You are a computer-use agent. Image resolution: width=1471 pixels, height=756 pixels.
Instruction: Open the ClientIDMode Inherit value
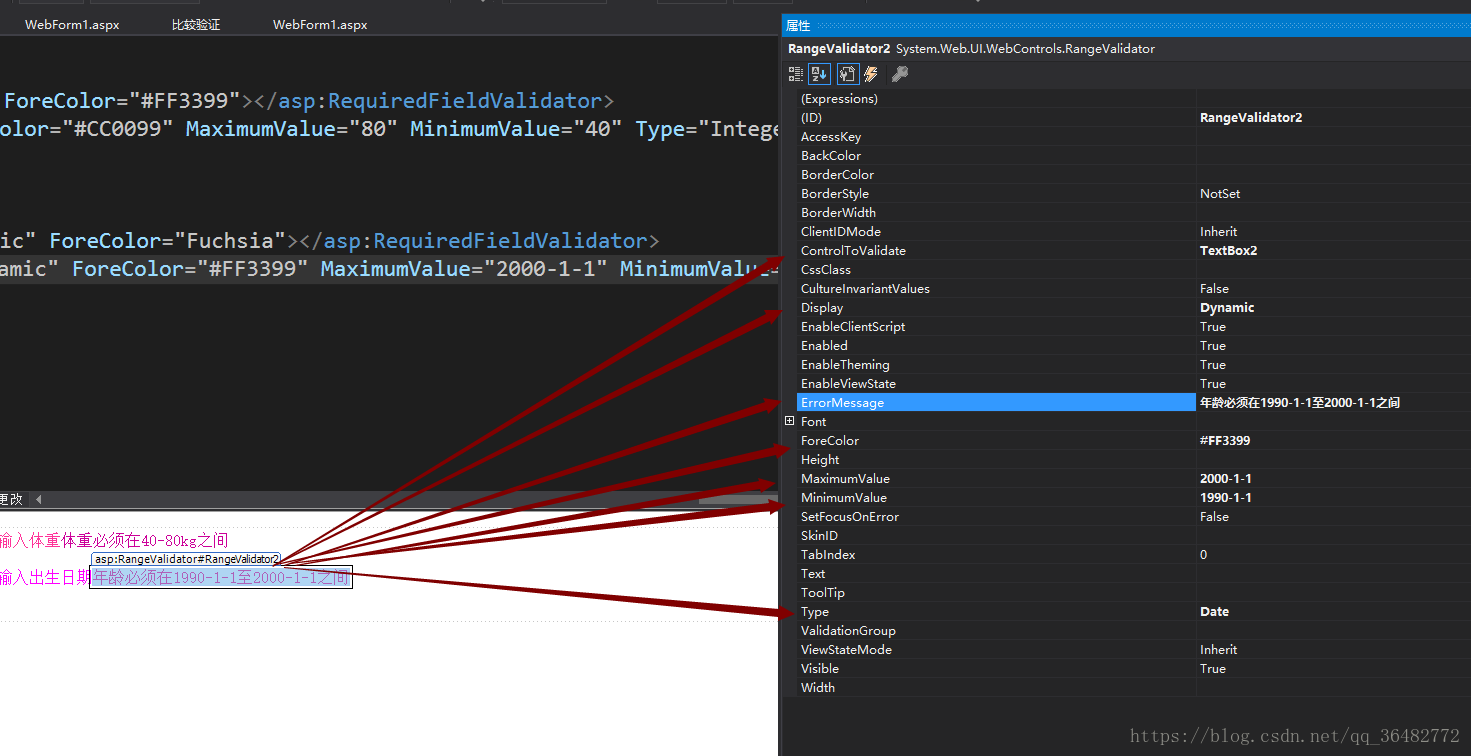(x=1218, y=232)
